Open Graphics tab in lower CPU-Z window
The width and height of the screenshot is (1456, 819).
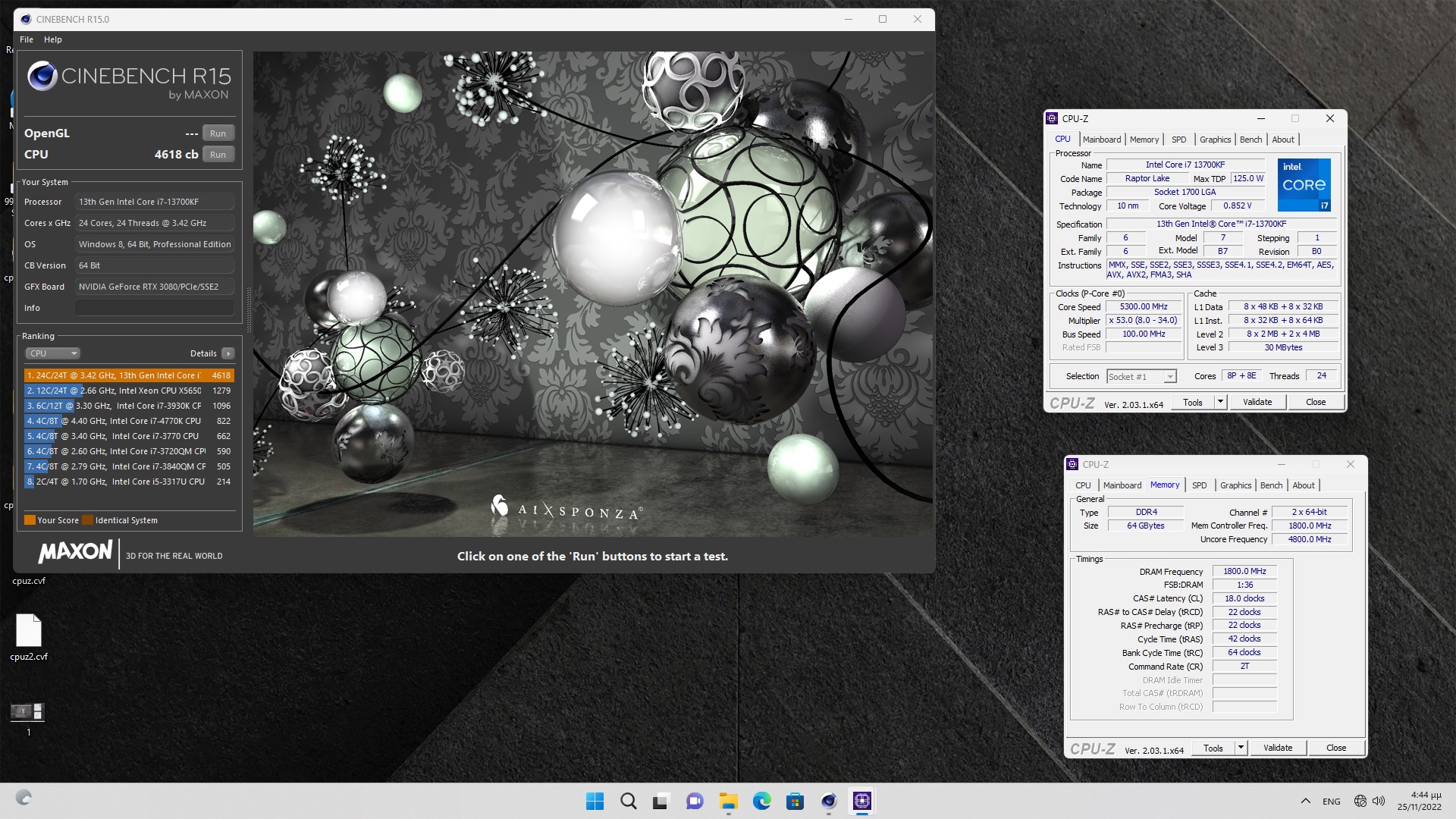[x=1235, y=485]
